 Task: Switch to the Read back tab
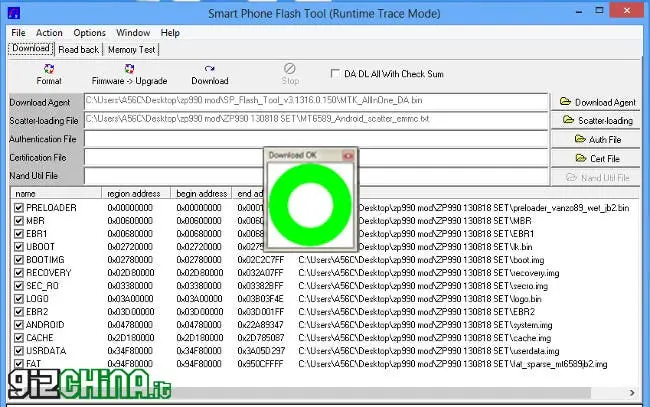pyautogui.click(x=78, y=50)
